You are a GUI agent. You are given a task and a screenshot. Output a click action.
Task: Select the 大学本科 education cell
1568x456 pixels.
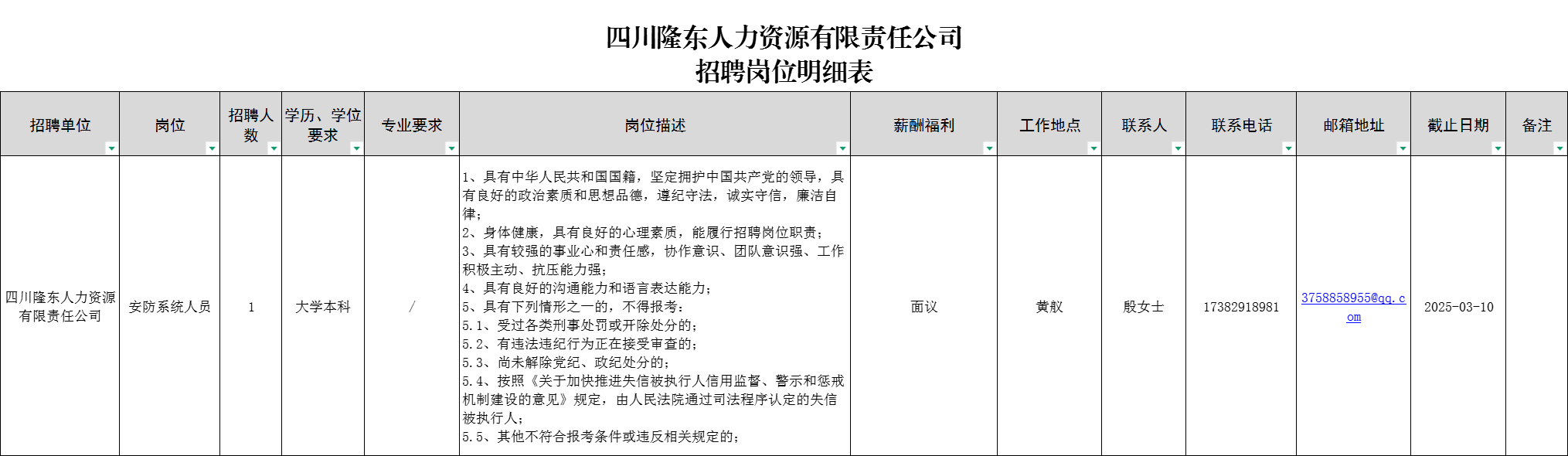(x=322, y=307)
